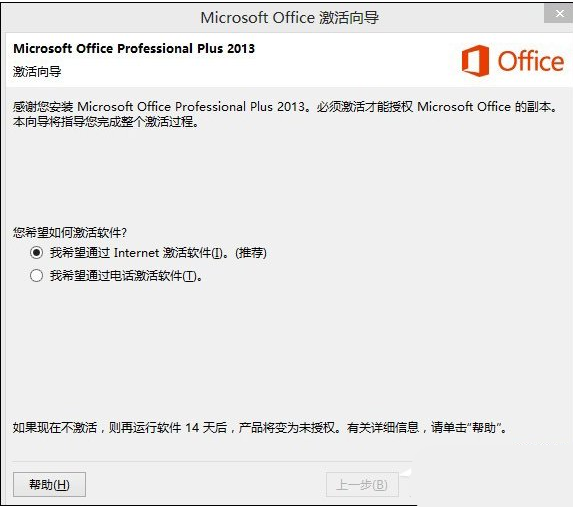
Task: Click the "本向导将指导您完成整个激活过程" sentence
Action: tap(106, 122)
